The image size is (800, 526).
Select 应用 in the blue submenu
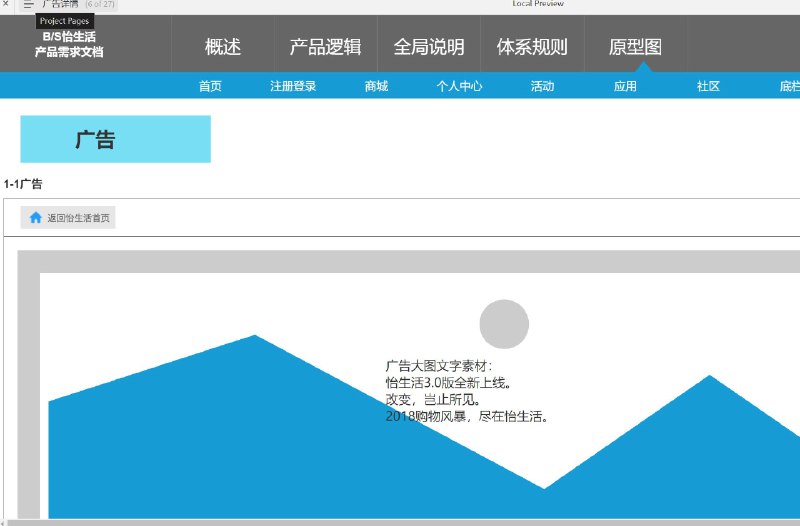click(x=625, y=86)
